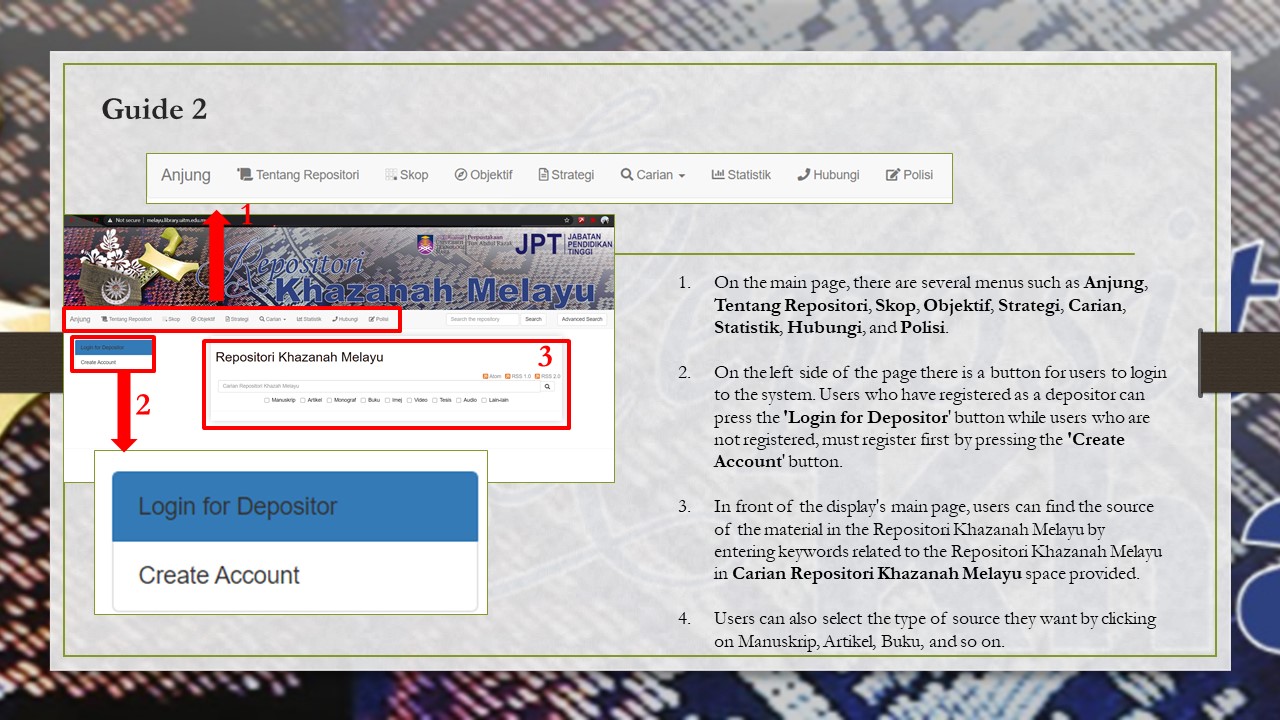Click the Statistik bar-chart icon
Viewport: 1280px width, 720px height.
[x=717, y=175]
